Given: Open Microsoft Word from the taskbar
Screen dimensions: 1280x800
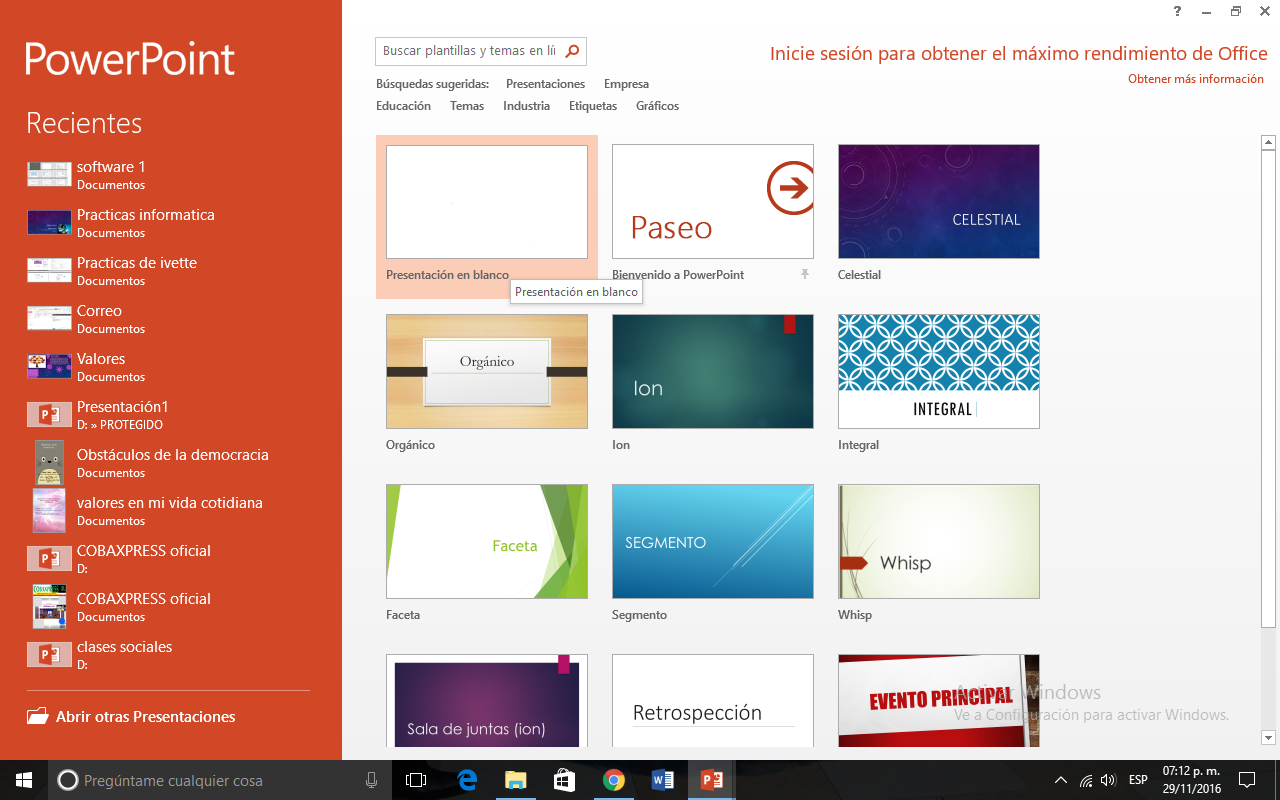Looking at the screenshot, I should pyautogui.click(x=662, y=779).
